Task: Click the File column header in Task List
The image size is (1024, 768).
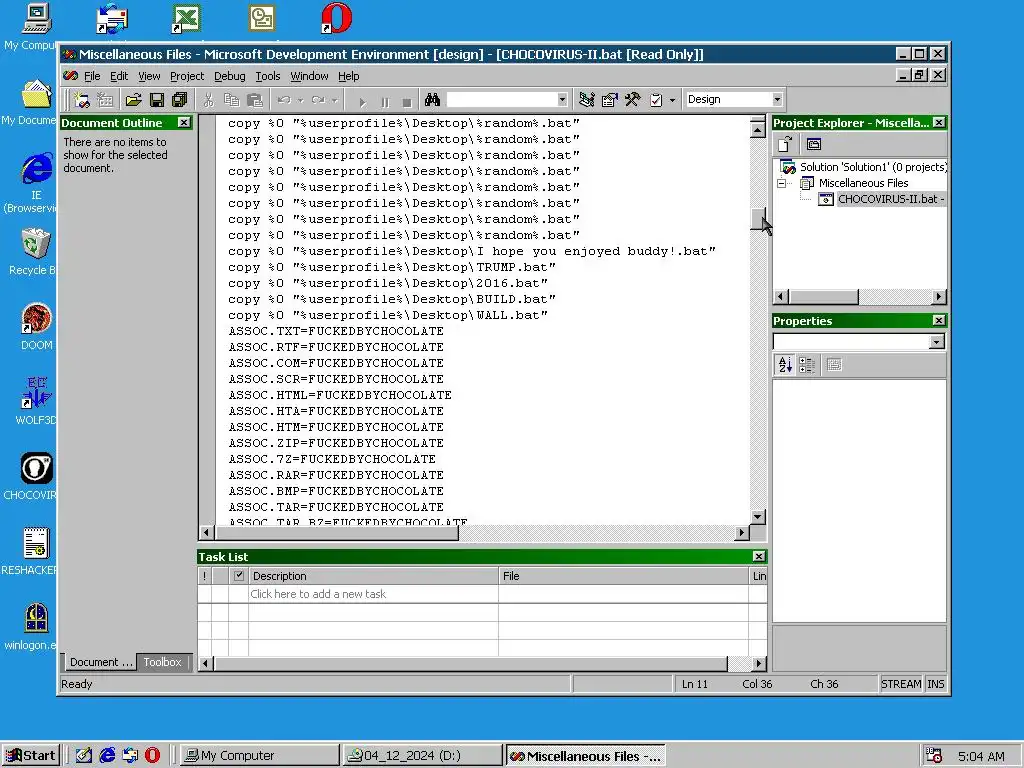Action: click(623, 576)
